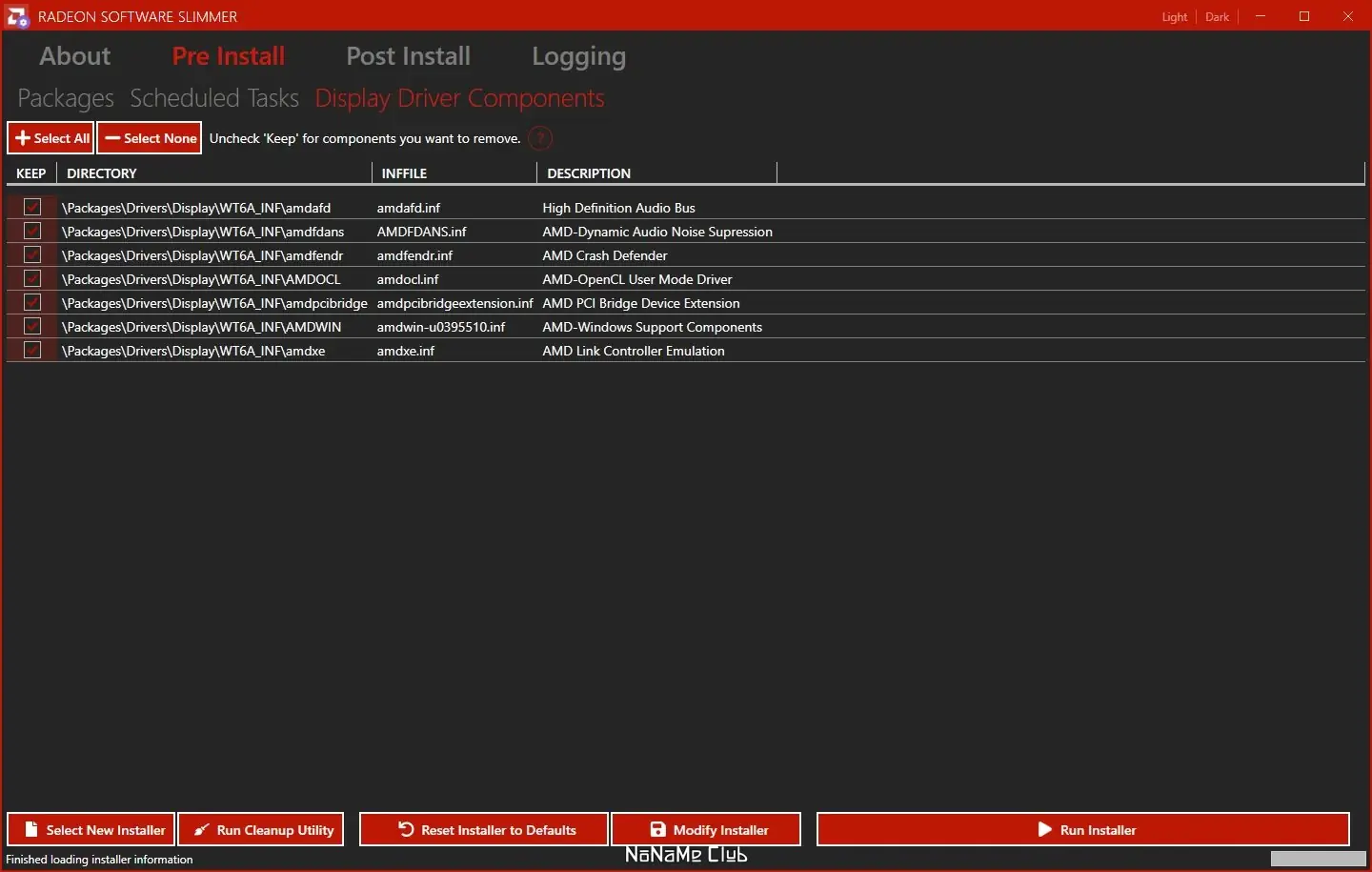Switch to the Dark theme
This screenshot has width=1372, height=872.
[x=1217, y=17]
